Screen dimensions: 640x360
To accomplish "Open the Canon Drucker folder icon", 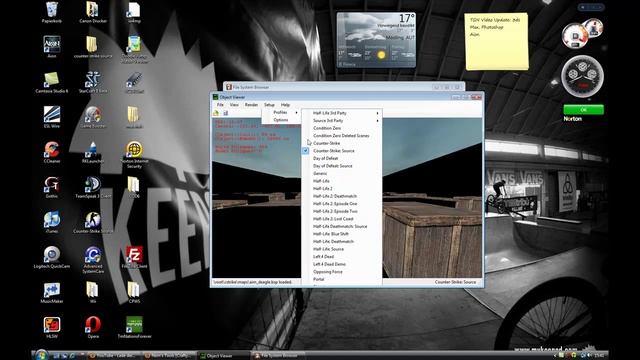I will click(93, 12).
